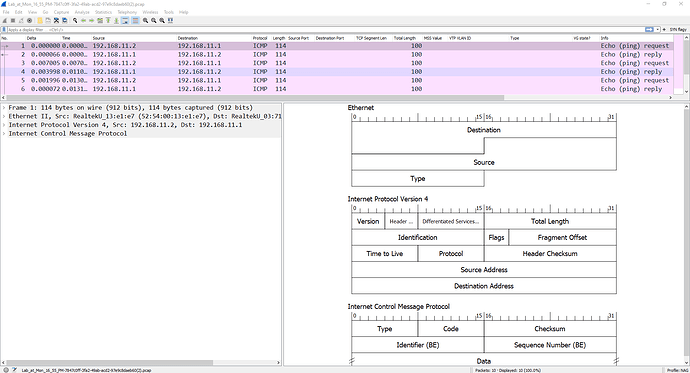Add a filter button with the plus icon

[664, 29]
